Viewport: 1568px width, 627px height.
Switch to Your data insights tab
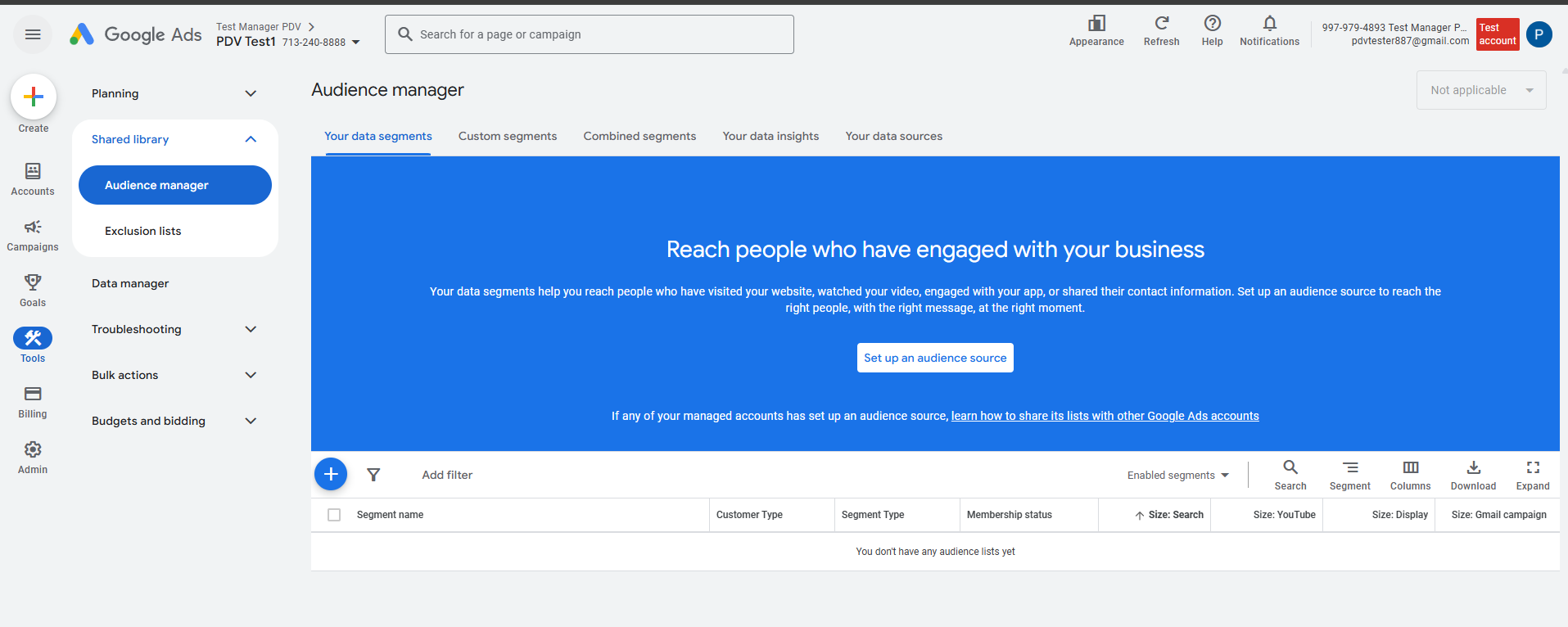point(770,136)
